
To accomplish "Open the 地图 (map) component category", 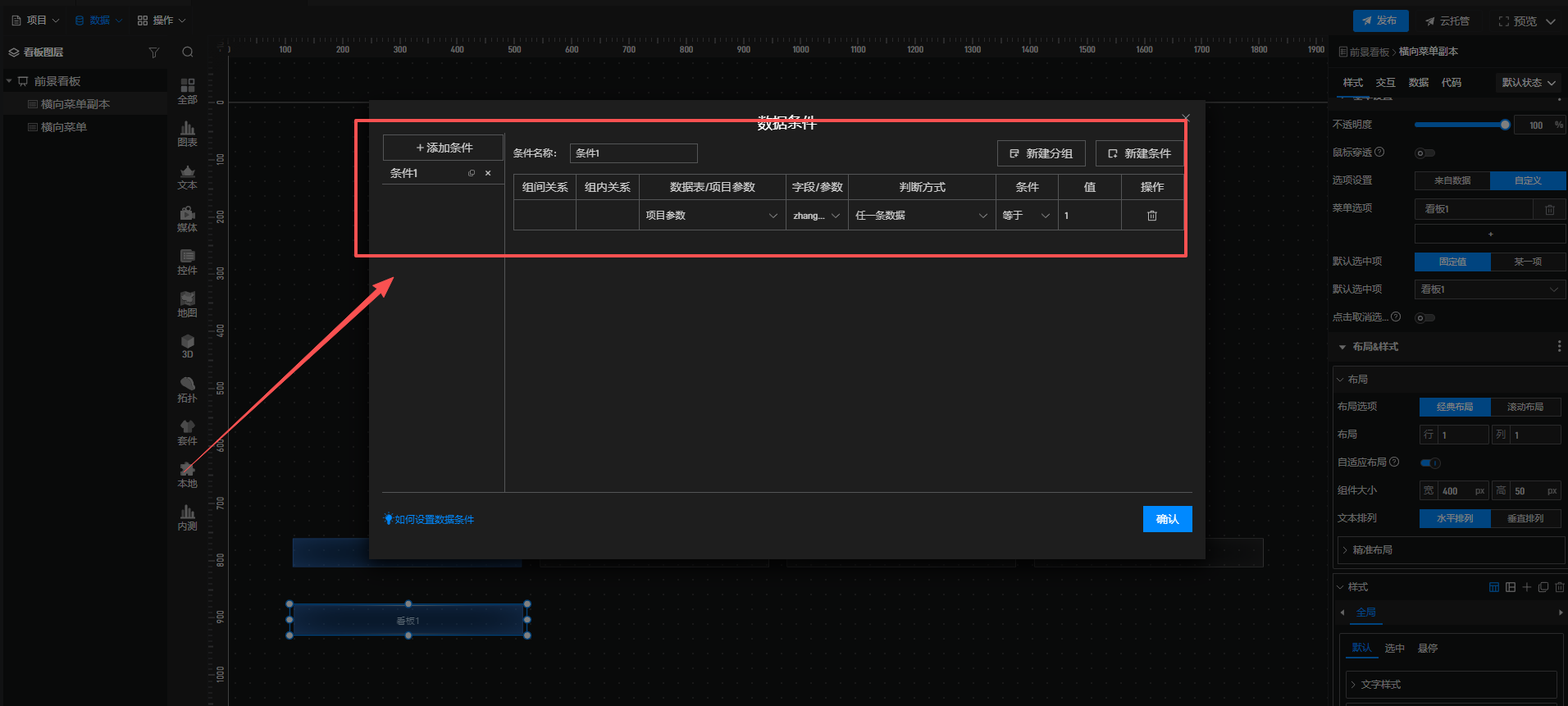I will 187,304.
